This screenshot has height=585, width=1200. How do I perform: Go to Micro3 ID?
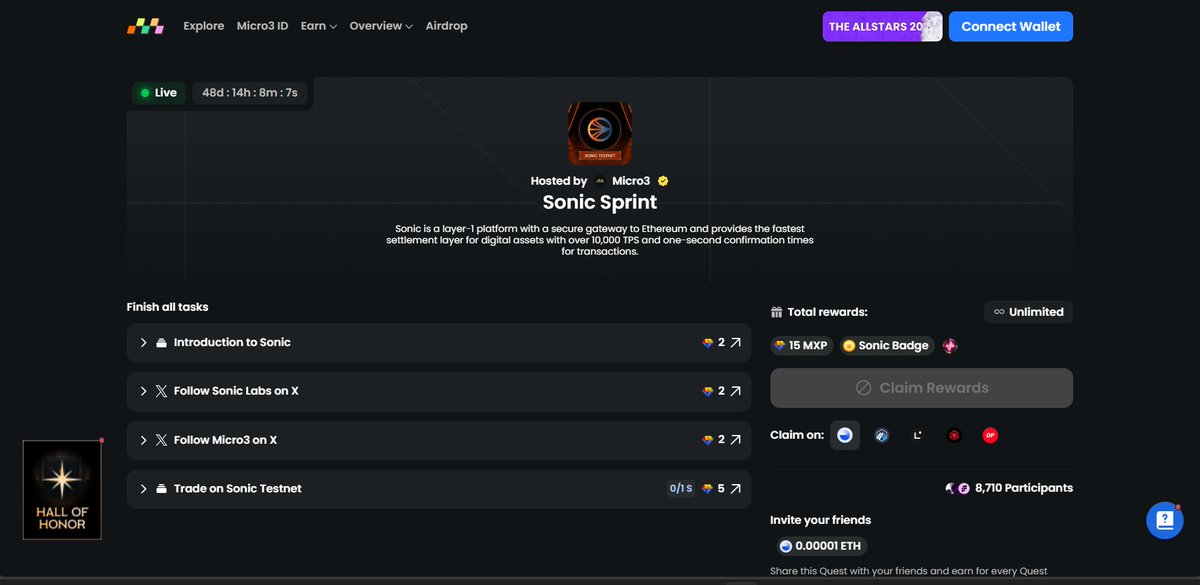point(262,26)
